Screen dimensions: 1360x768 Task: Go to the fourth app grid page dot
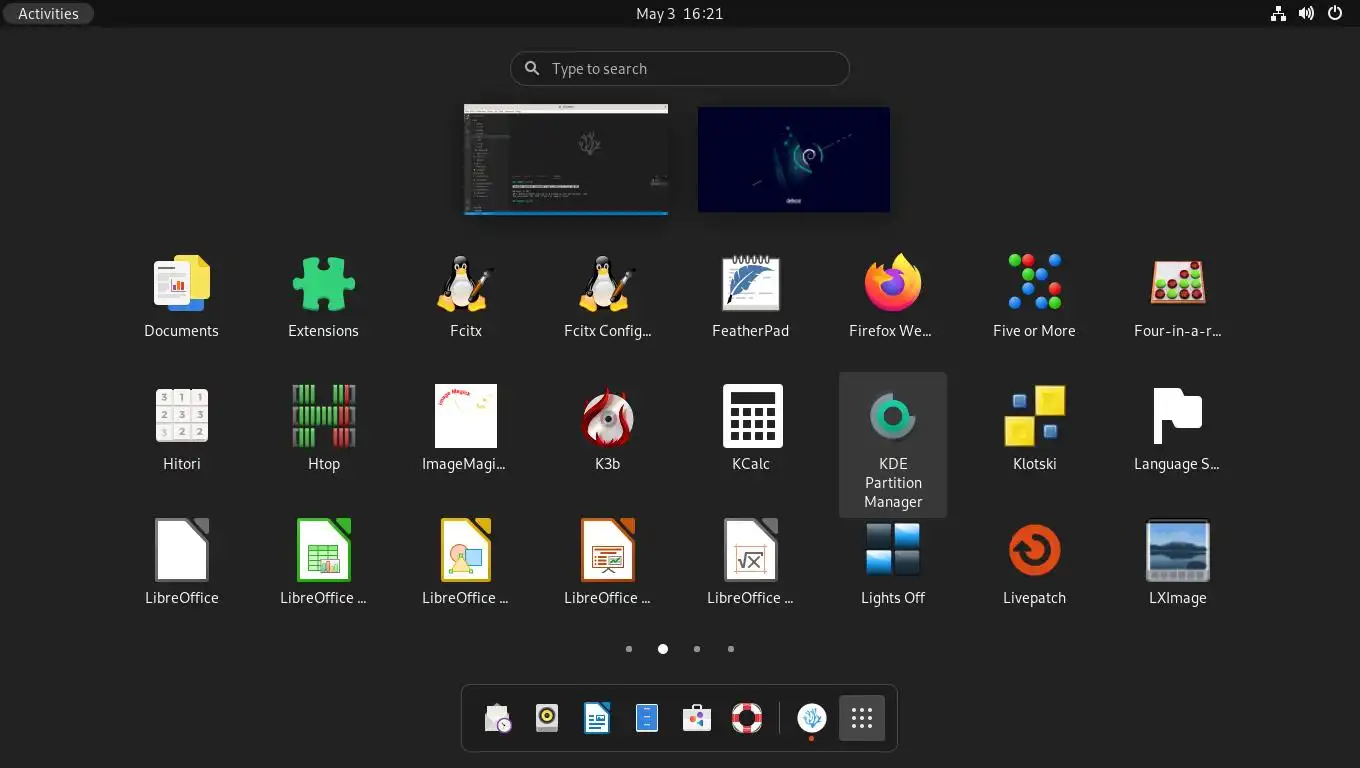tap(731, 649)
